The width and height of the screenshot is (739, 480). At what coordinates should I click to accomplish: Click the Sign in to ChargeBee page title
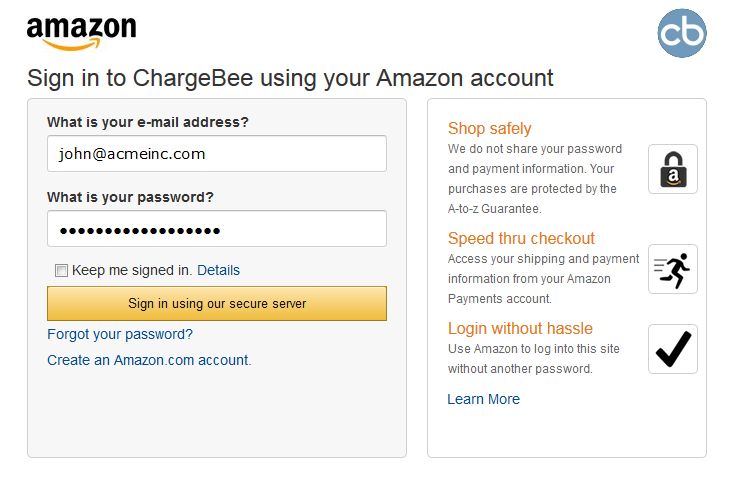[290, 78]
